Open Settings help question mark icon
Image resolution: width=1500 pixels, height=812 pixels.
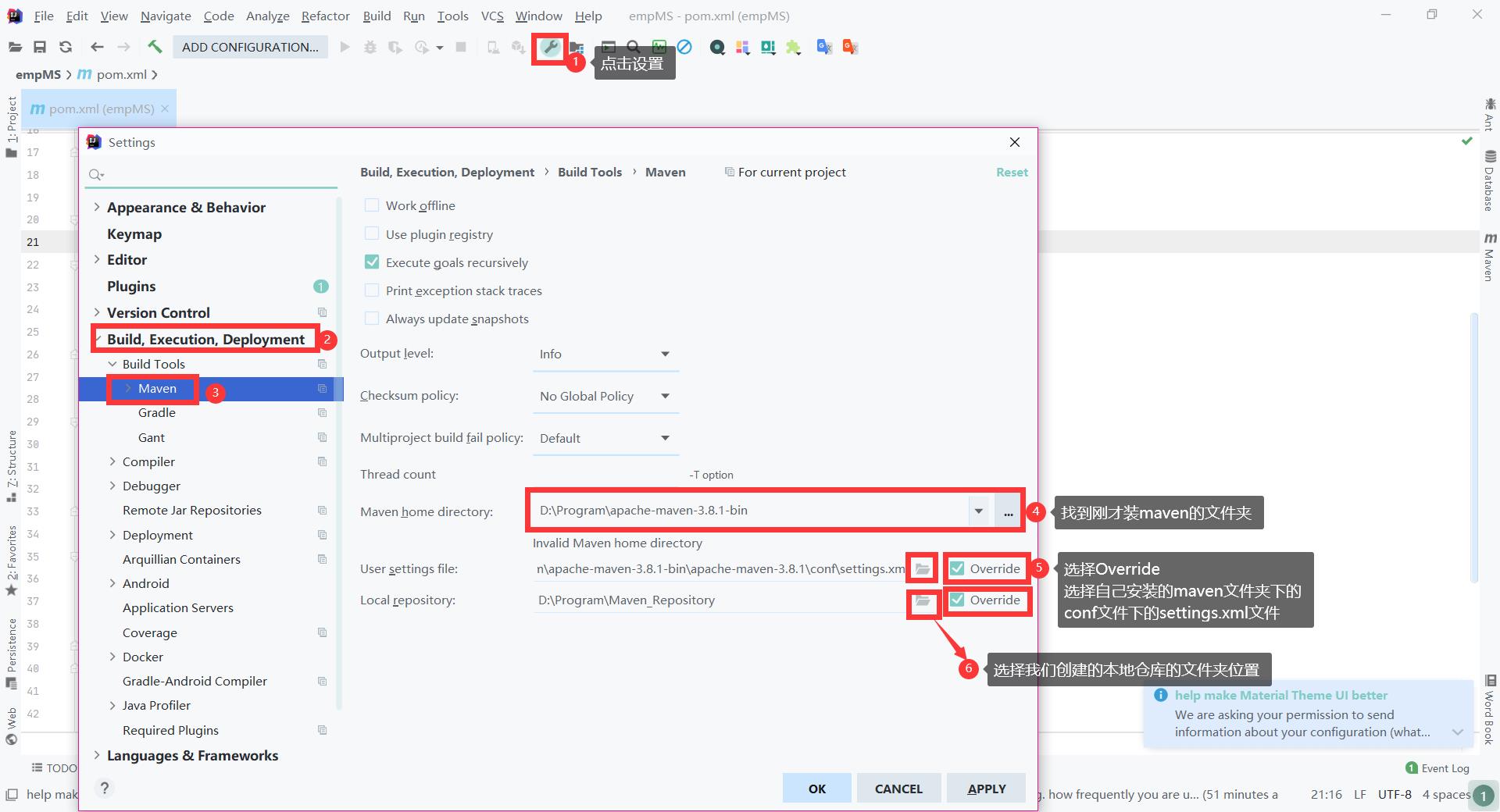pyautogui.click(x=105, y=788)
